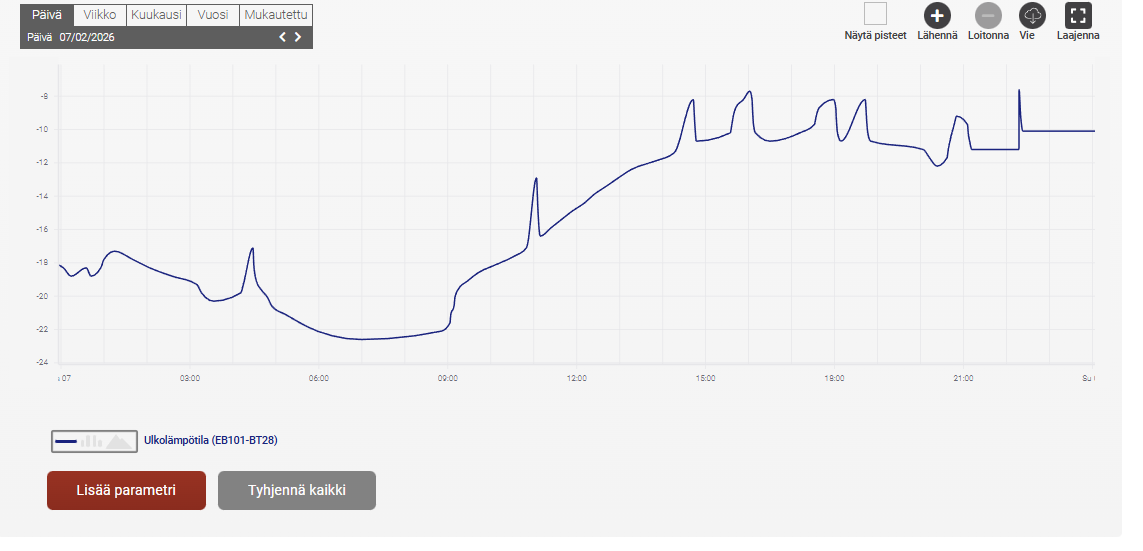Select line chart style in the legend
Image resolution: width=1143 pixels, height=551 pixels.
[x=67, y=440]
